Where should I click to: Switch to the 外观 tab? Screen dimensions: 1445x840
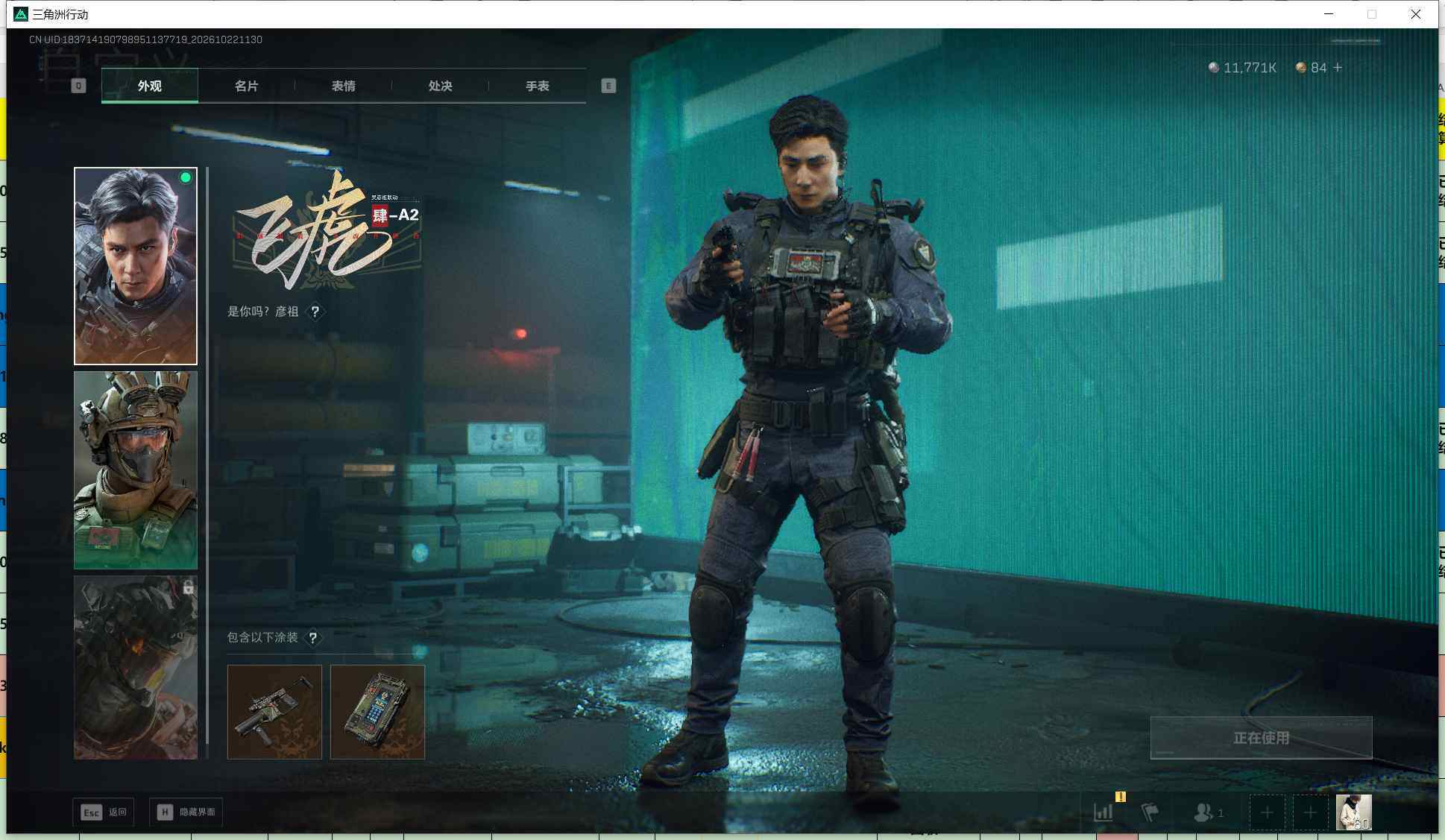(x=150, y=86)
